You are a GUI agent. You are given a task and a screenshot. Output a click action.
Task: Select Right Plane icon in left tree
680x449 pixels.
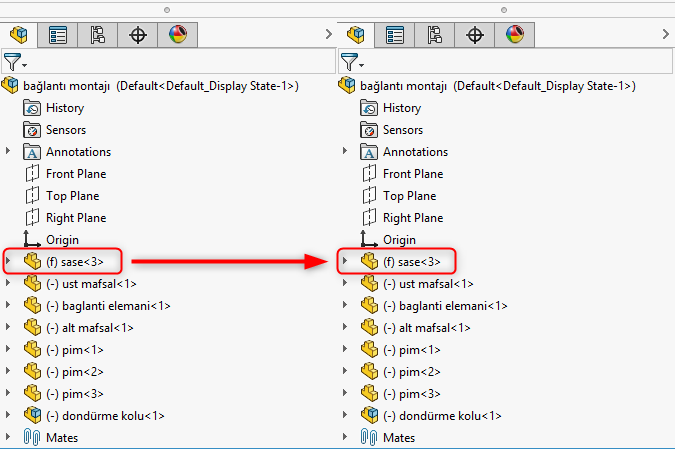coord(32,218)
